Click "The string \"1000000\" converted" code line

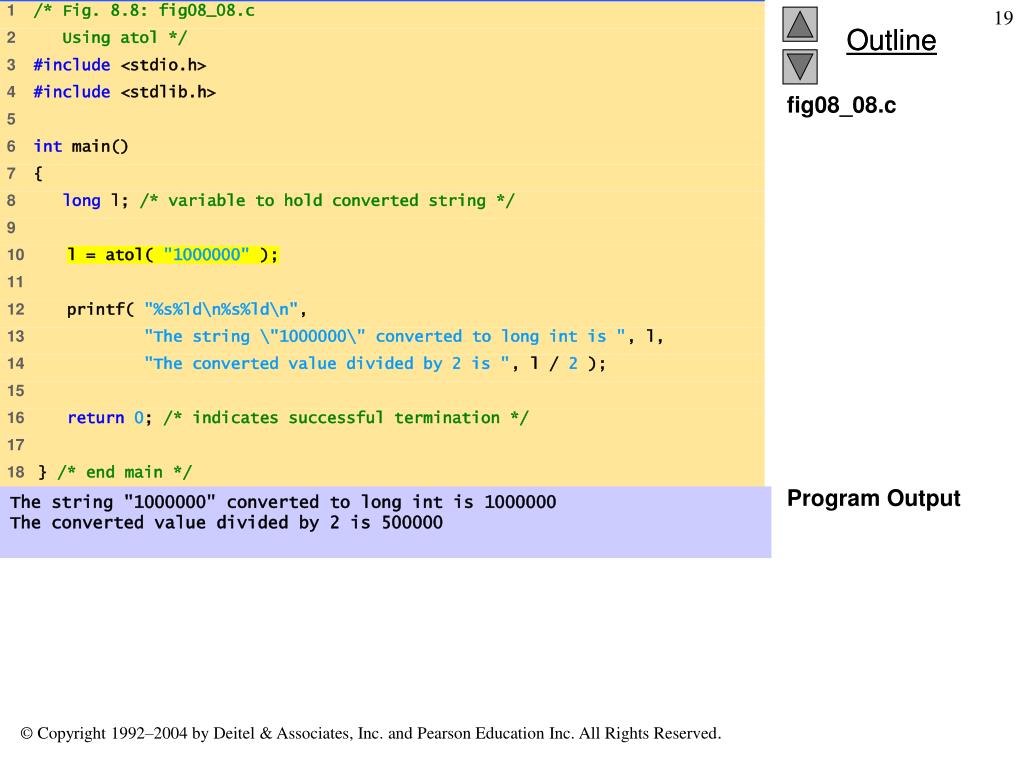pyautogui.click(x=404, y=336)
